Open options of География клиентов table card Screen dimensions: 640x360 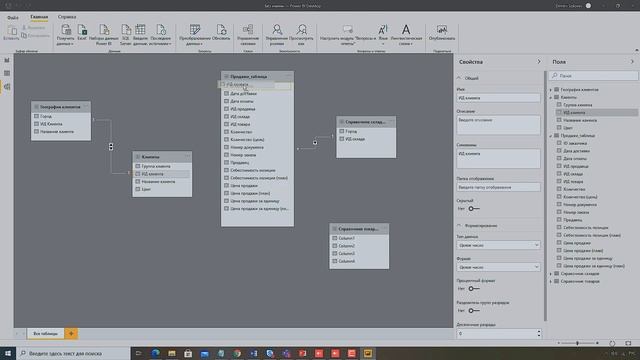pyautogui.click(x=86, y=107)
